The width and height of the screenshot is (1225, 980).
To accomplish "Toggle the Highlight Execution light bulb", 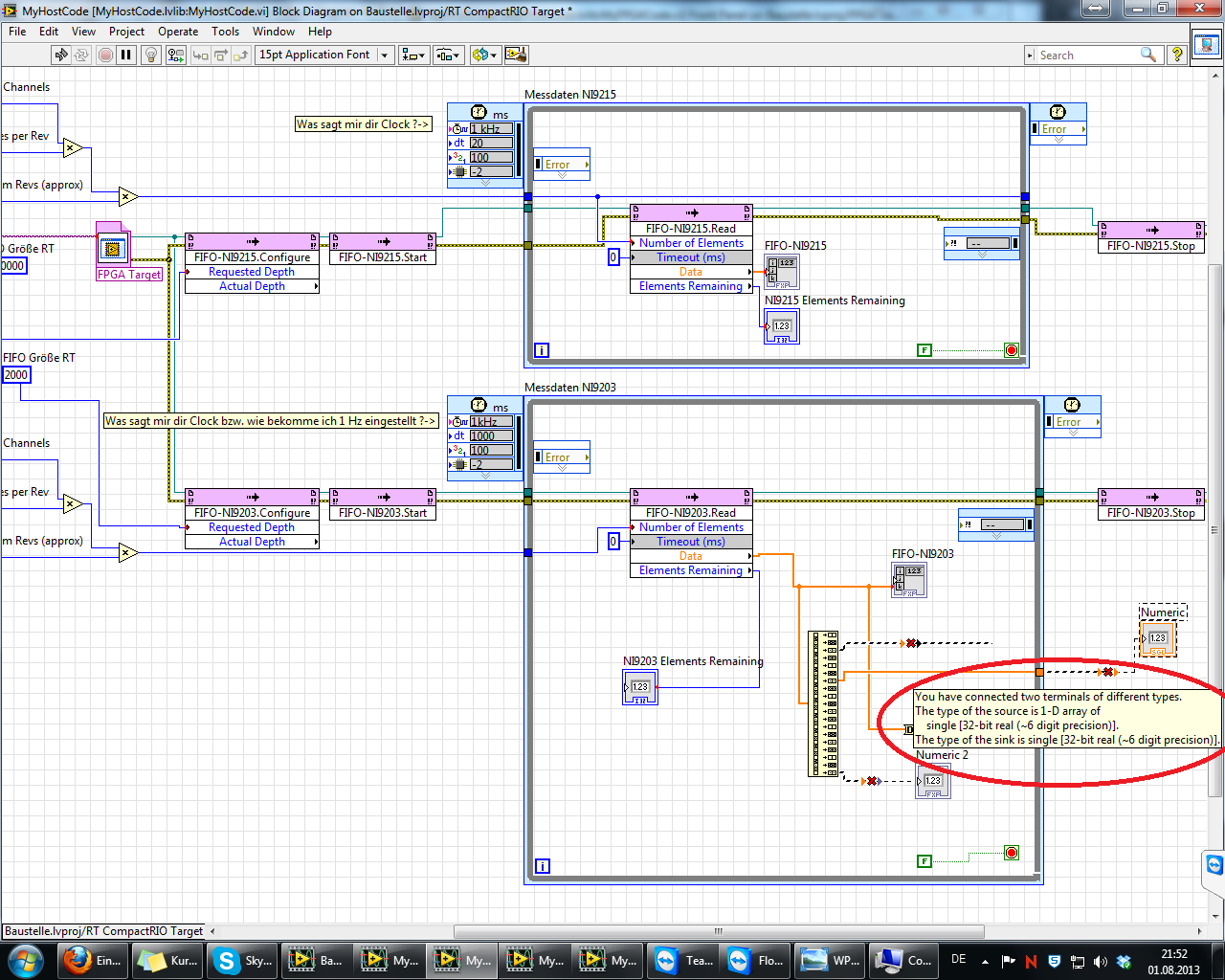I will coord(151,55).
